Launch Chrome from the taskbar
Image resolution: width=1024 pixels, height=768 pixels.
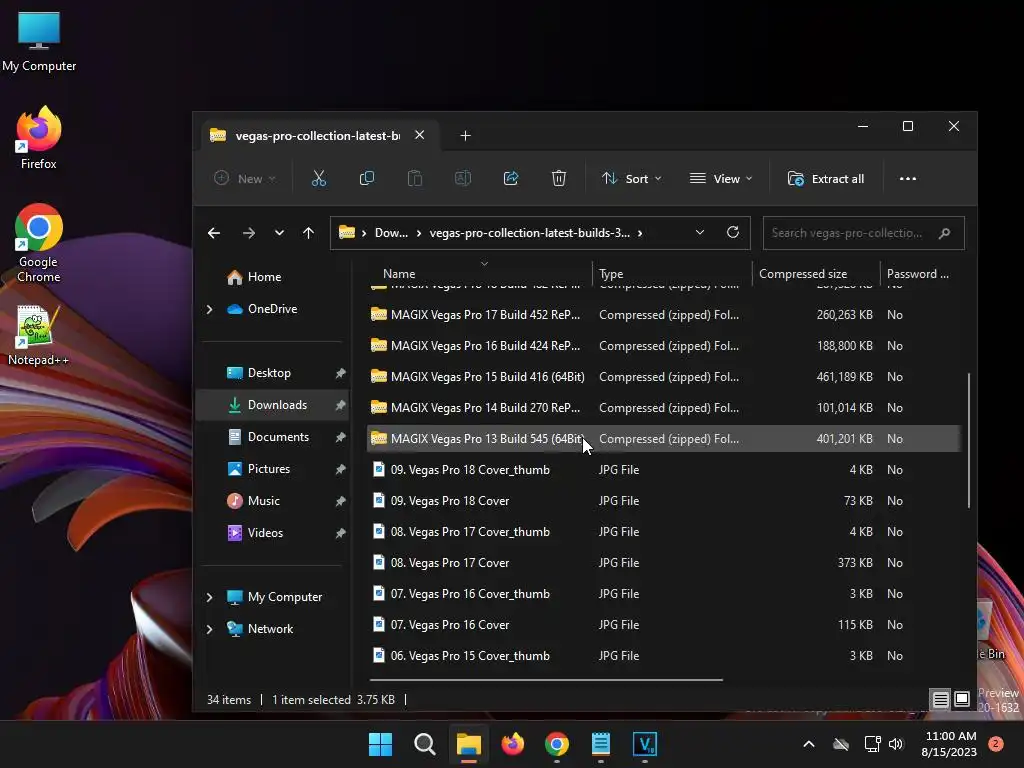coord(556,744)
